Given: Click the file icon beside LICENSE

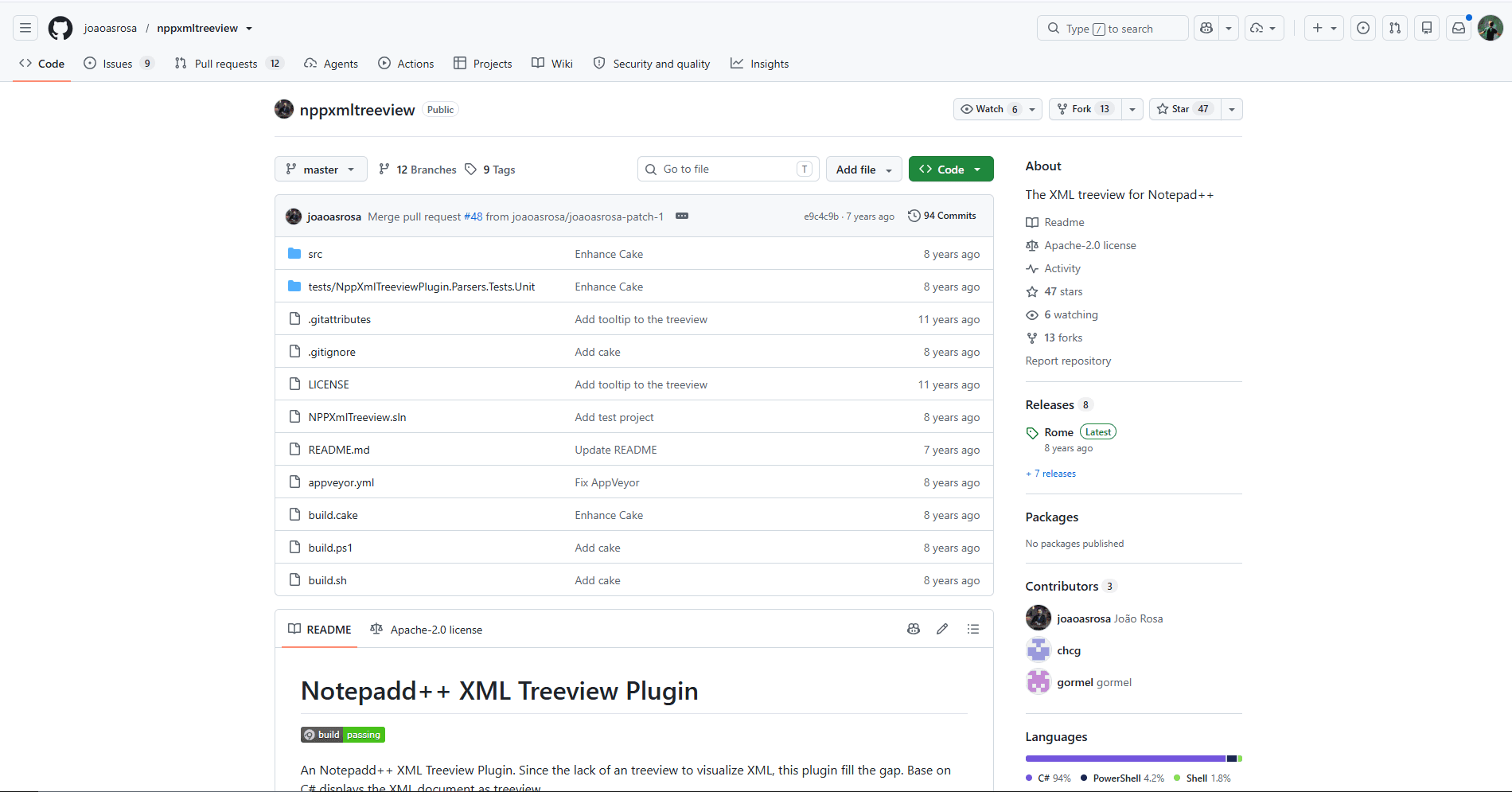Looking at the screenshot, I should [x=294, y=384].
